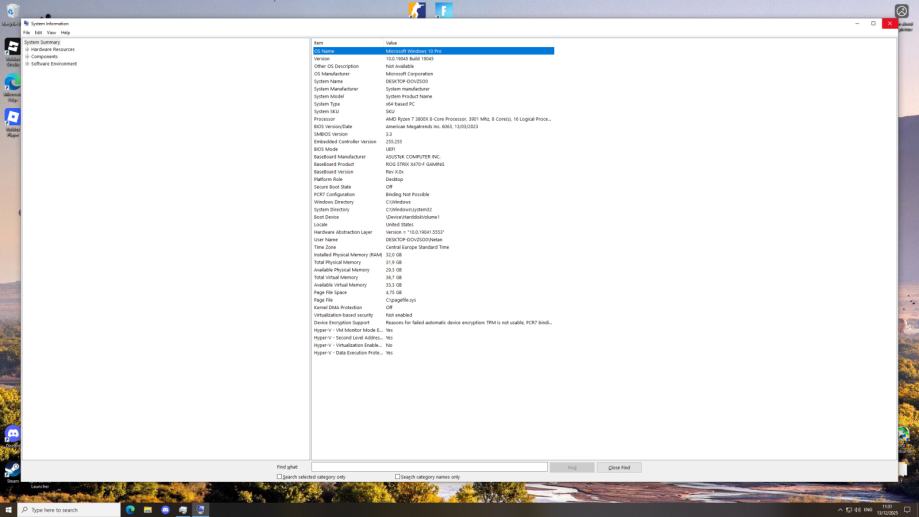Image resolution: width=919 pixels, height=517 pixels.
Task: Click the Close Find button
Action: (619, 467)
